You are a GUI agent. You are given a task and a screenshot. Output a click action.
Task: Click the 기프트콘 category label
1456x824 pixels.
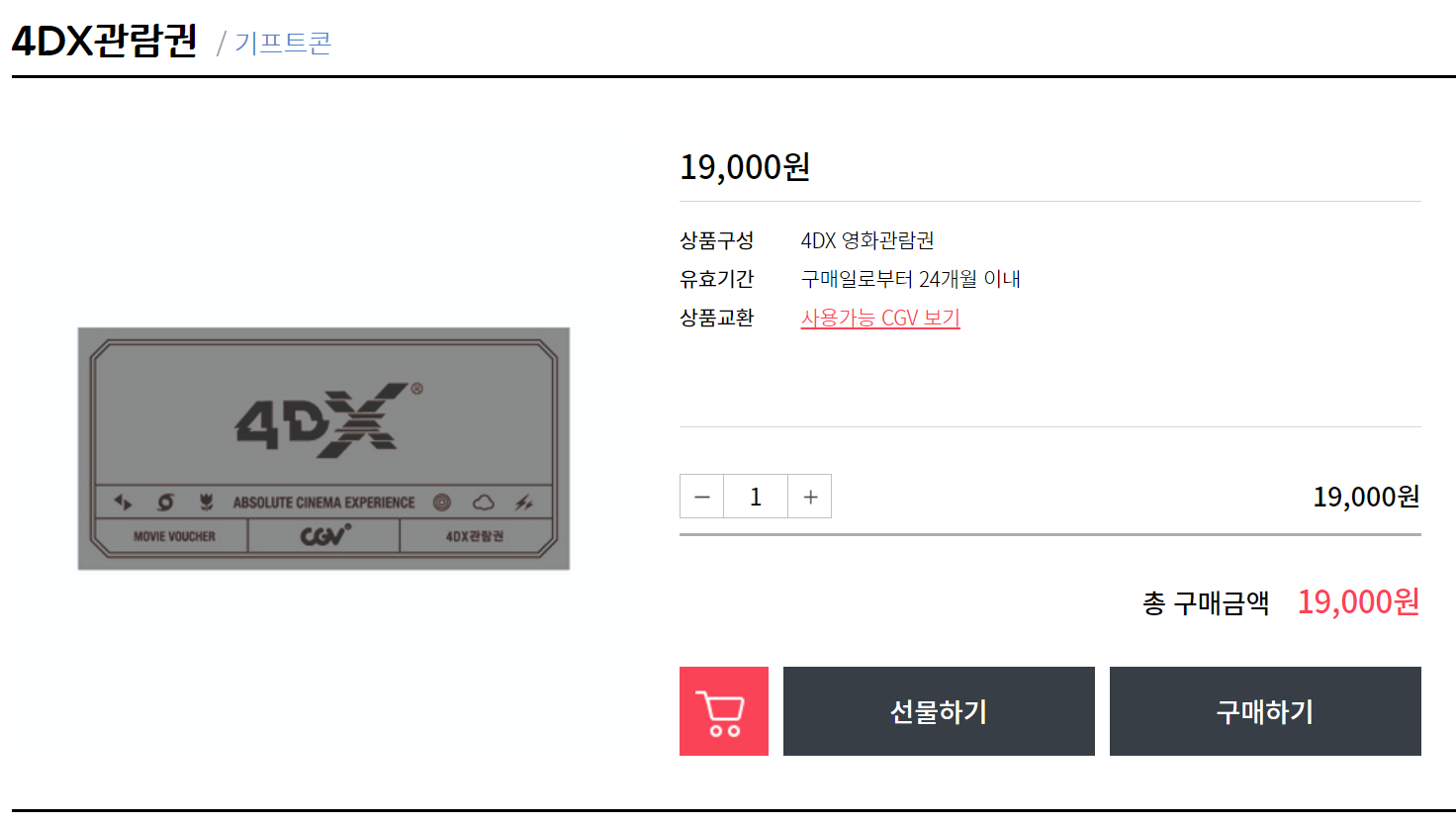click(283, 44)
